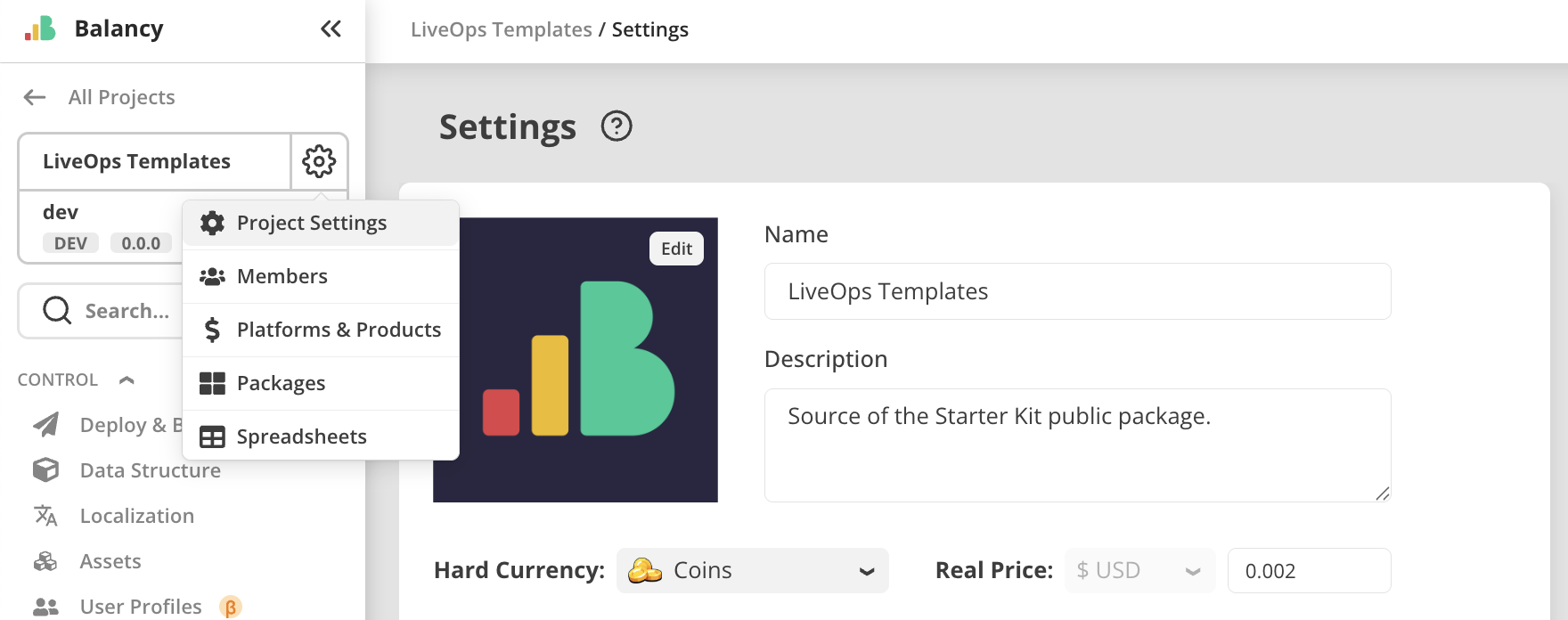
Task: Select the User Profiles people icon
Action: [45, 606]
